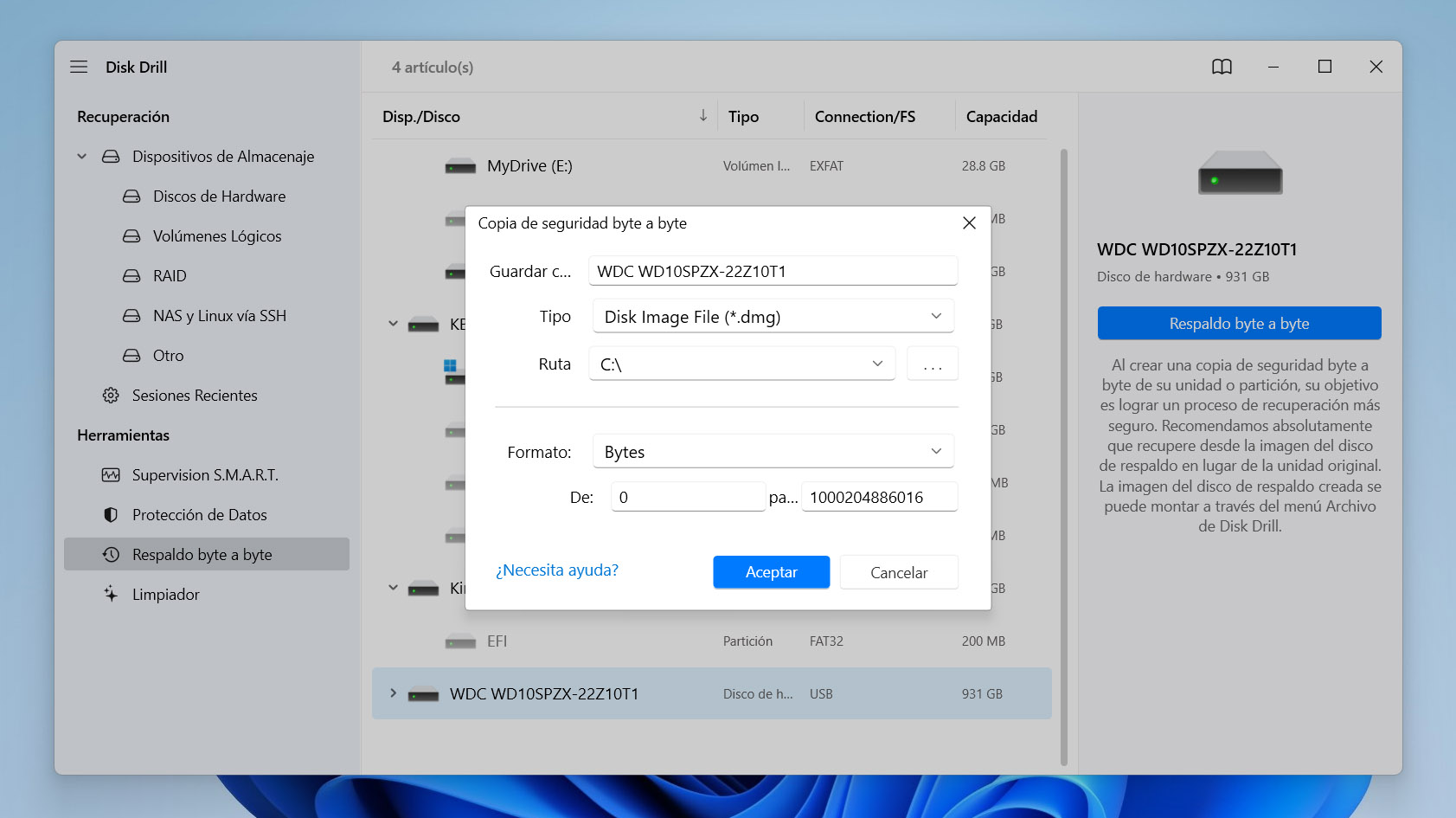Click the FAT32 file system cell
1456x818 pixels.
click(x=826, y=641)
